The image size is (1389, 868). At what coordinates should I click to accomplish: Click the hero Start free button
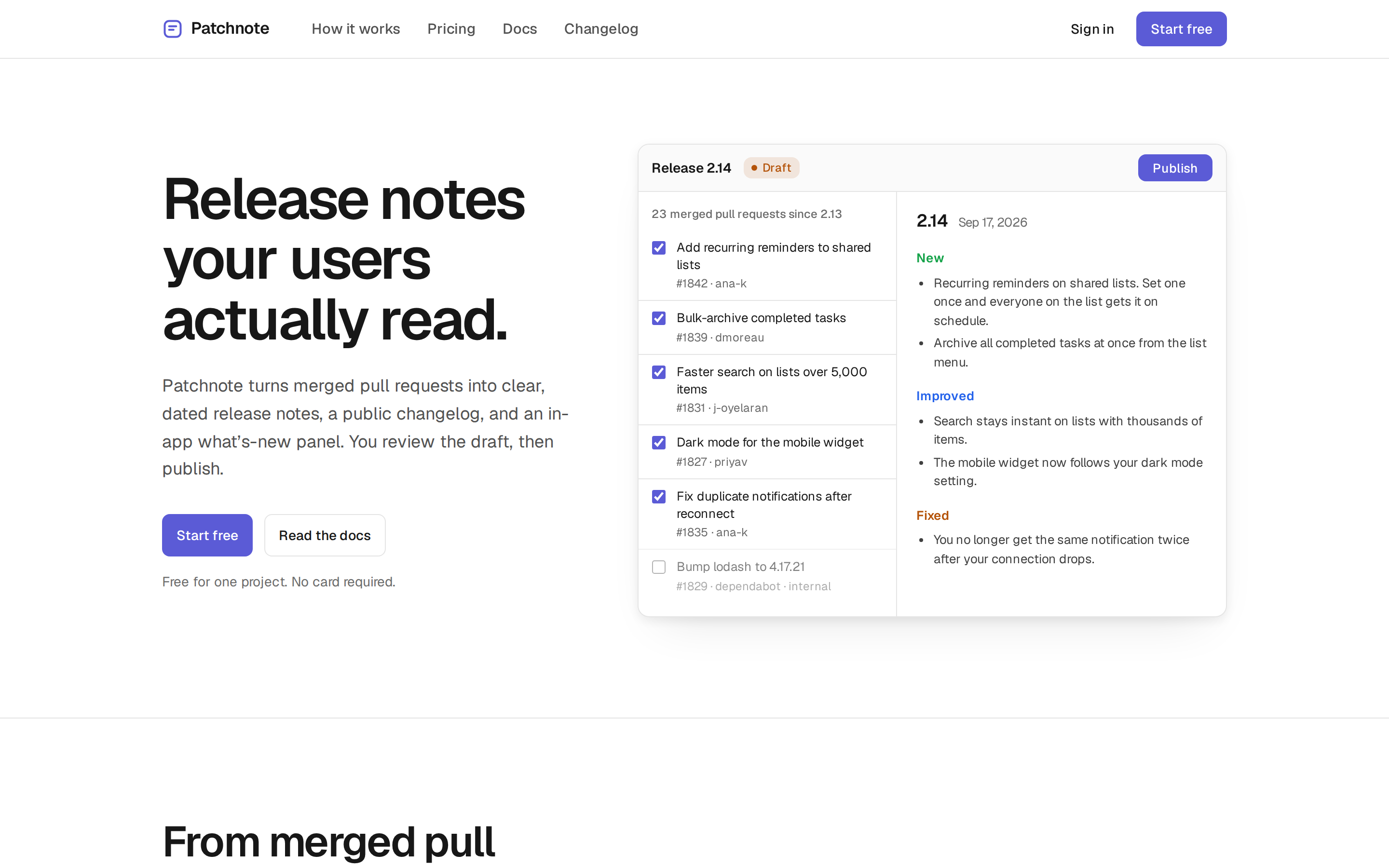tap(207, 535)
